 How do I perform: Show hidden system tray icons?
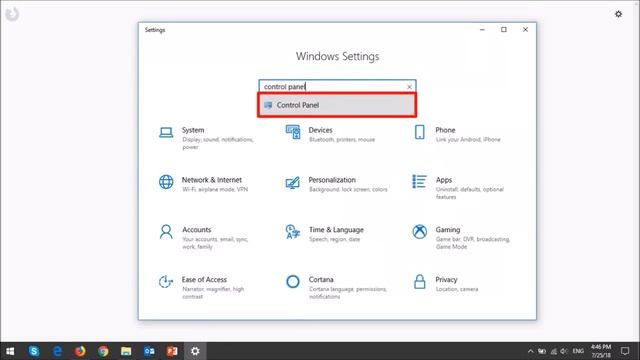pyautogui.click(x=530, y=351)
